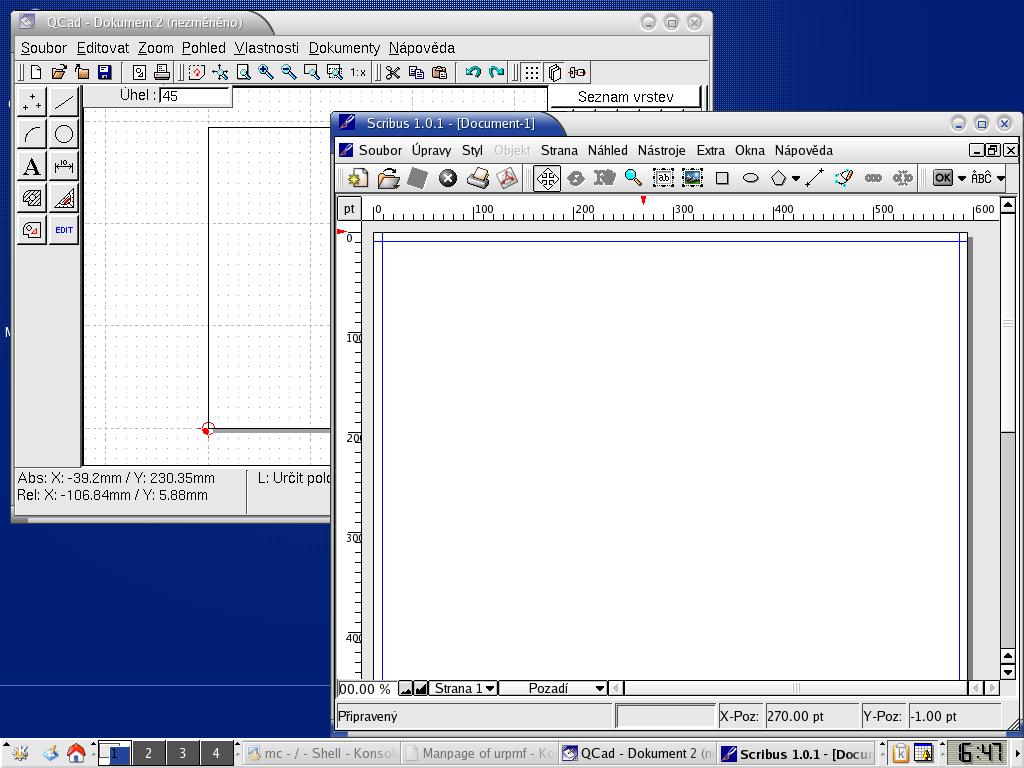Select the Scribus magnifier zoom tool
Screen dimensions: 1024x768
click(633, 178)
